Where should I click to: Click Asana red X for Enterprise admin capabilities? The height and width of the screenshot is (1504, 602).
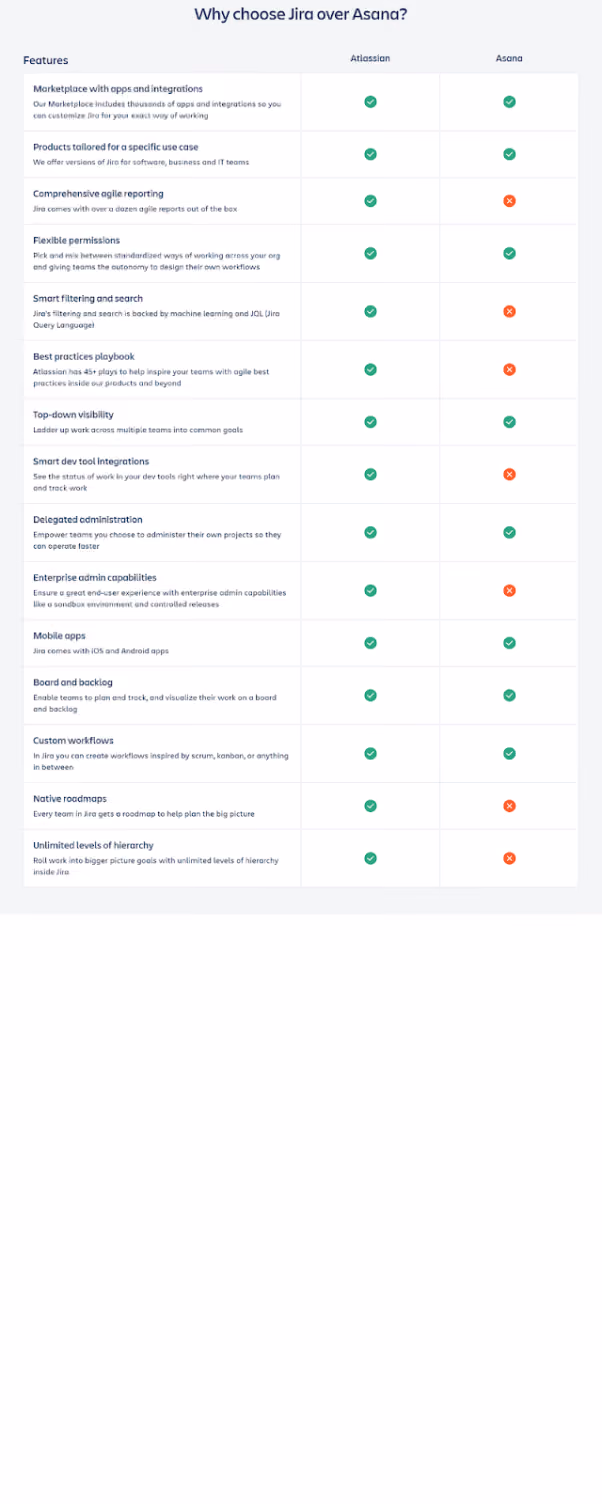coord(509,590)
